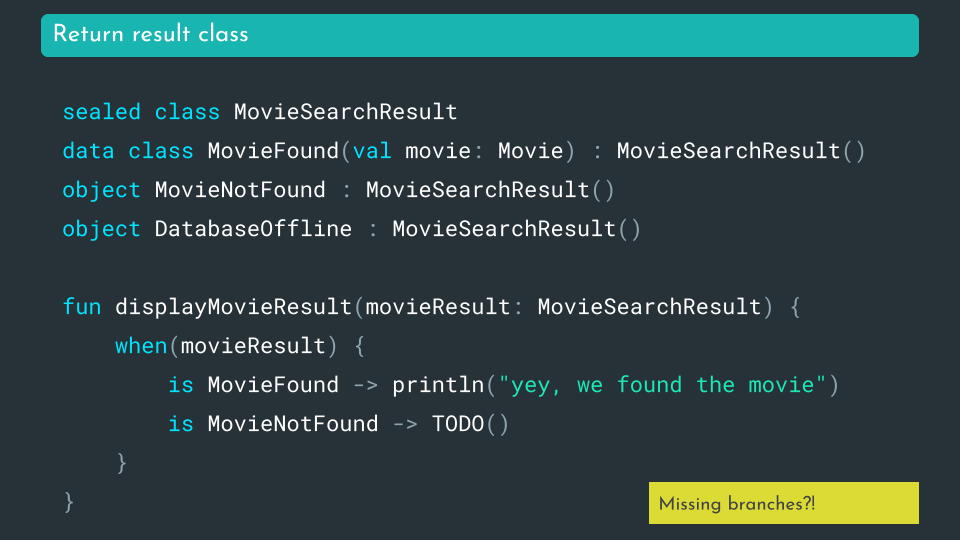Click the final closing brace of the function
This screenshot has width=960, height=540.
coord(69,501)
